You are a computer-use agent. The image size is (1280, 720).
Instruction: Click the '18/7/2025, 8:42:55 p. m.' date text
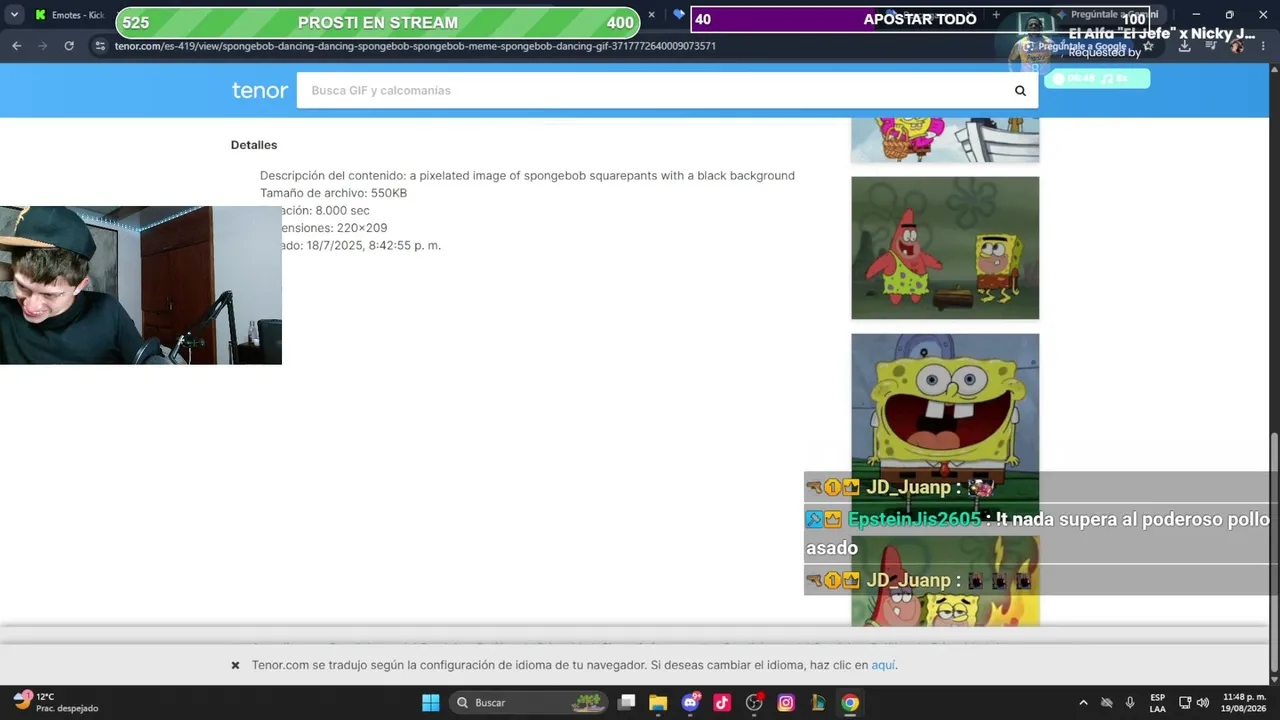(374, 246)
